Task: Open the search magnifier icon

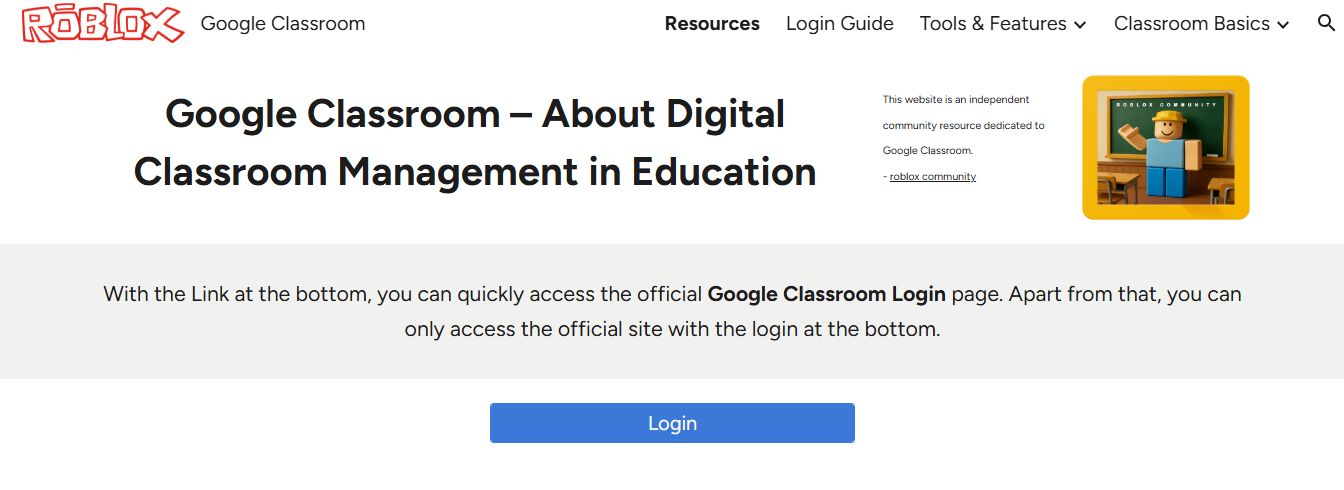Action: (x=1327, y=23)
